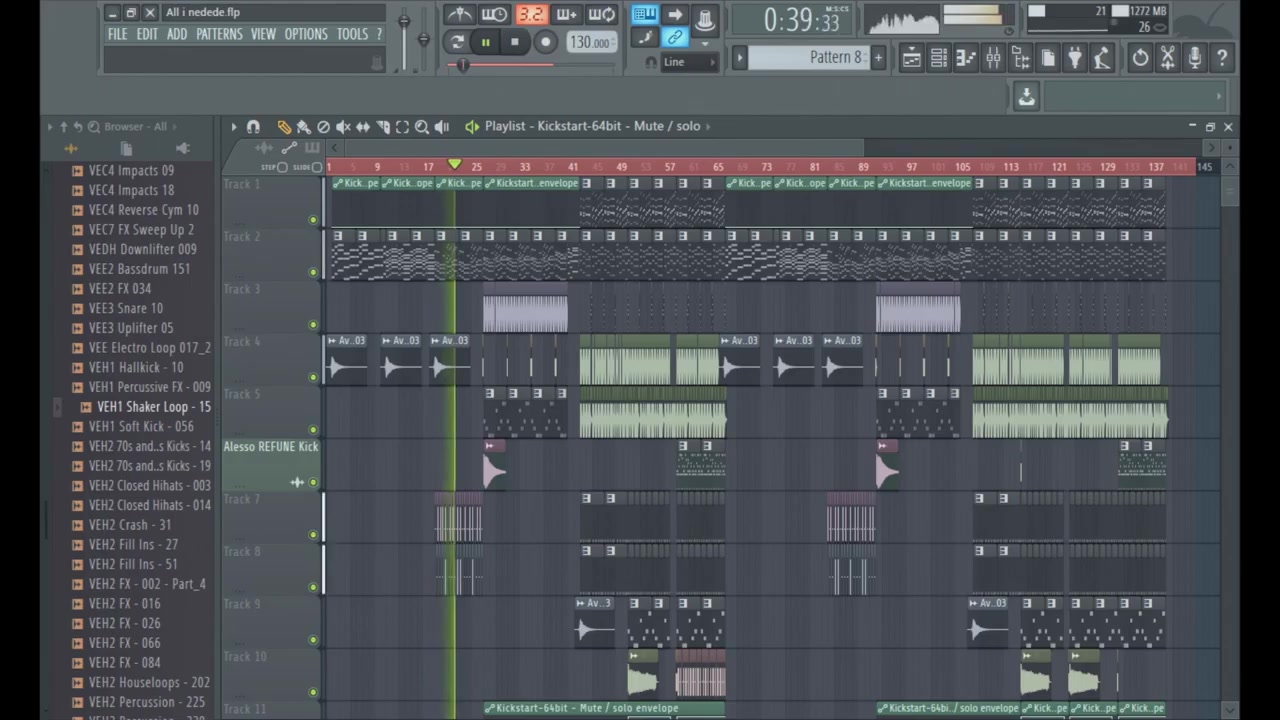
Task: Toggle typing keyboard to piano
Action: coord(644,14)
